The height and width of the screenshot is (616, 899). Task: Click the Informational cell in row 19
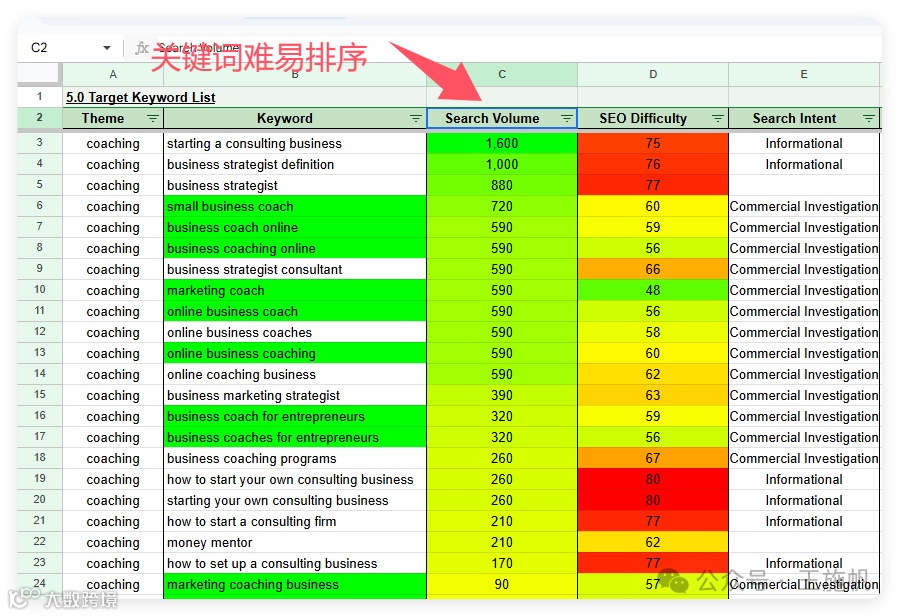(x=804, y=479)
